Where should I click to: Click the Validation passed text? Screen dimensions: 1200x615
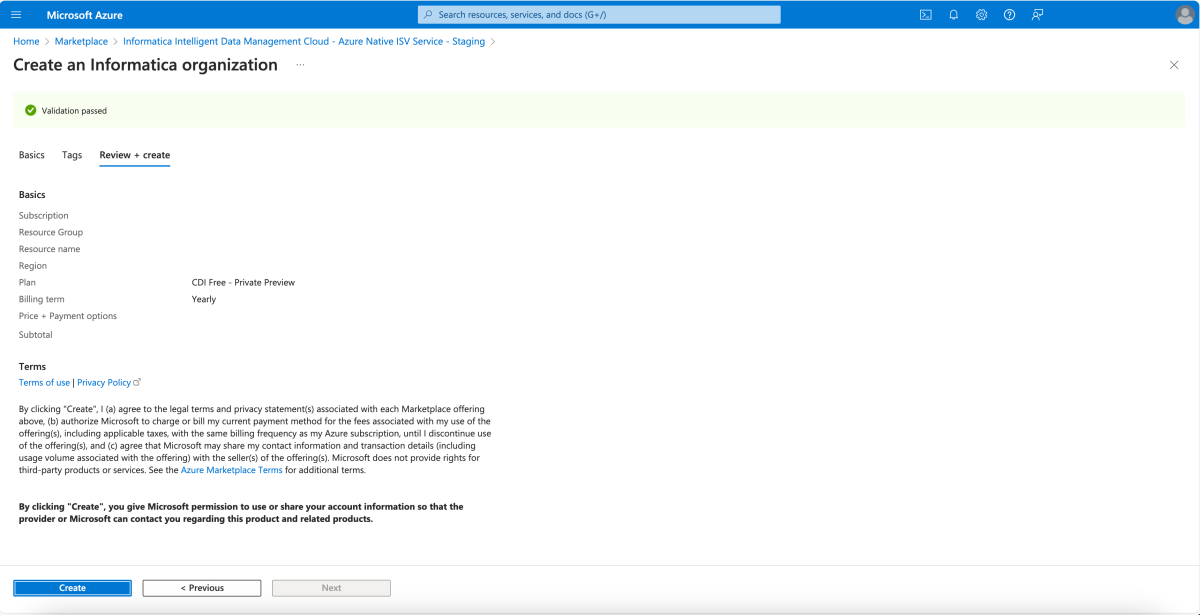tap(74, 111)
